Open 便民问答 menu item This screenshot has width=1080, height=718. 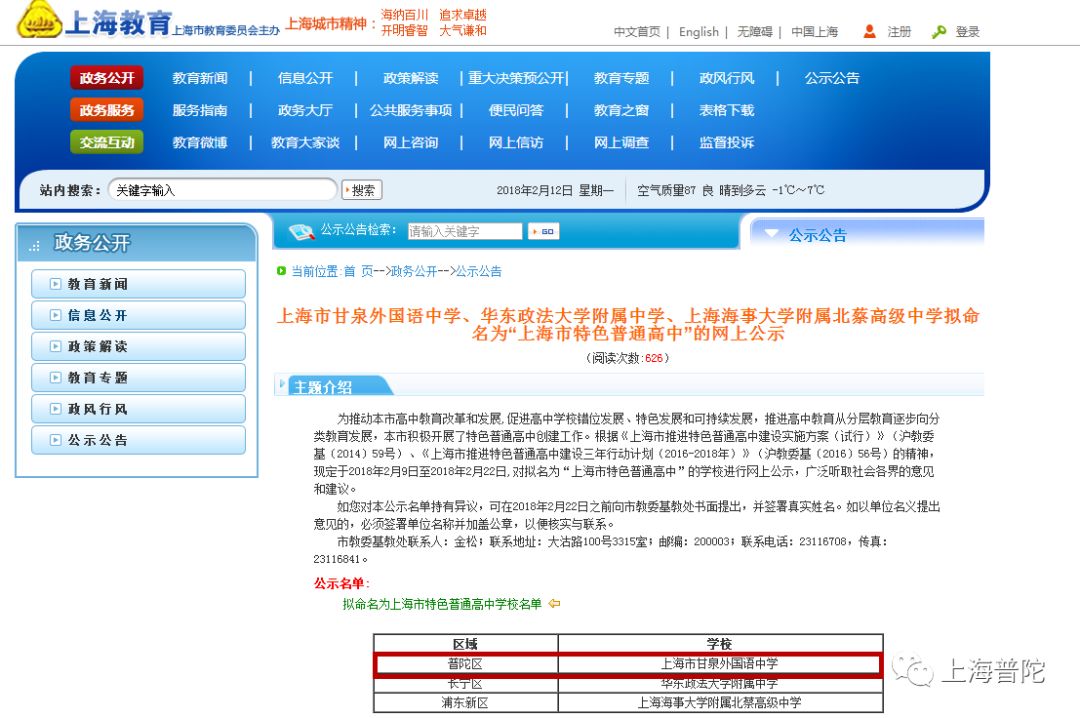[x=516, y=110]
